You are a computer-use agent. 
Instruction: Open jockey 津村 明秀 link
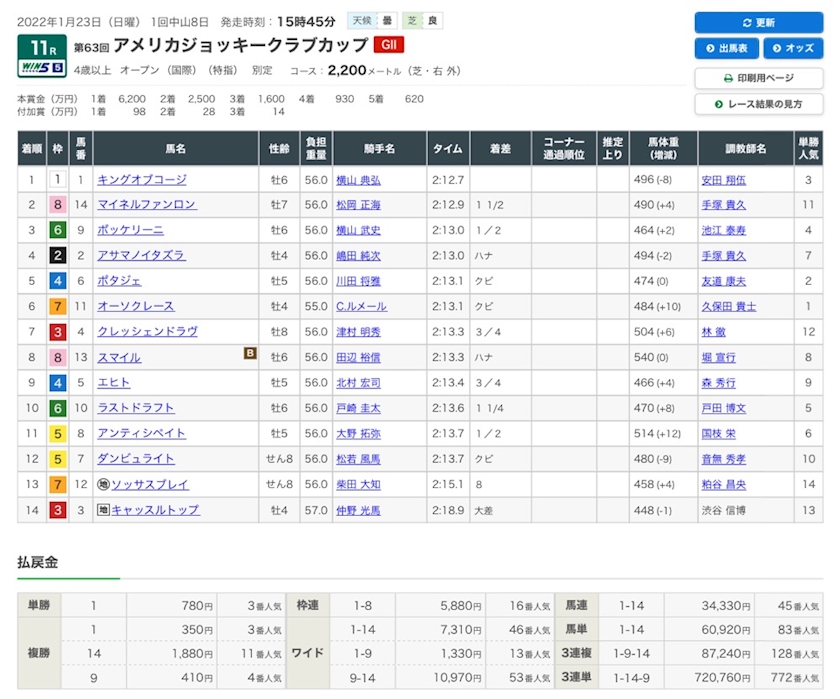coord(358,332)
